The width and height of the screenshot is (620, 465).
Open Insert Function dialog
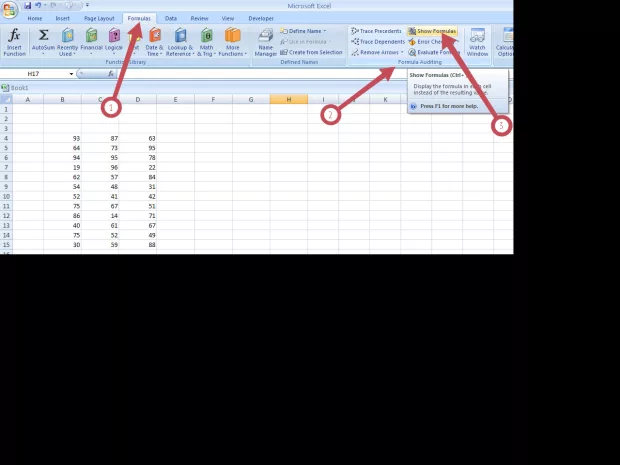[x=14, y=42]
